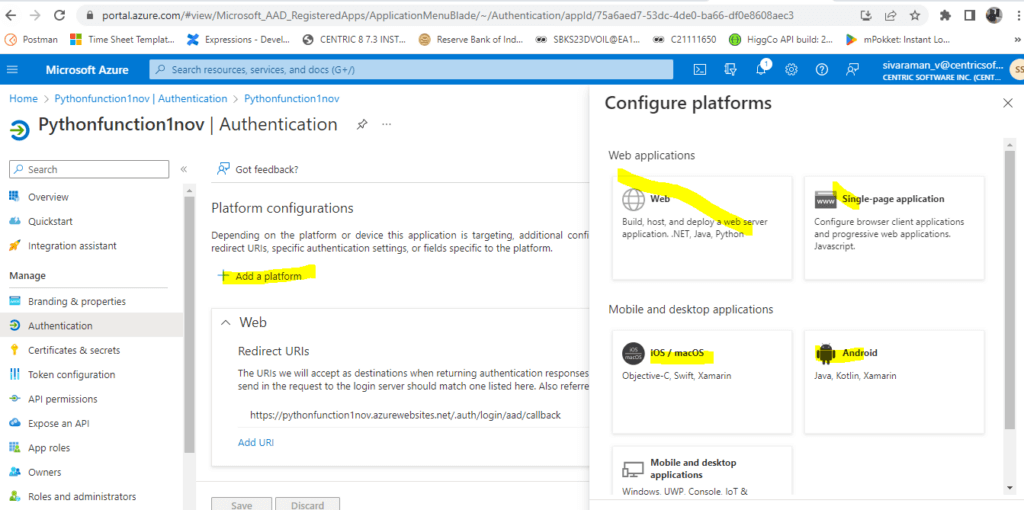
Task: Open the last Pythonfunction1nov breadcrumb
Action: [x=291, y=99]
